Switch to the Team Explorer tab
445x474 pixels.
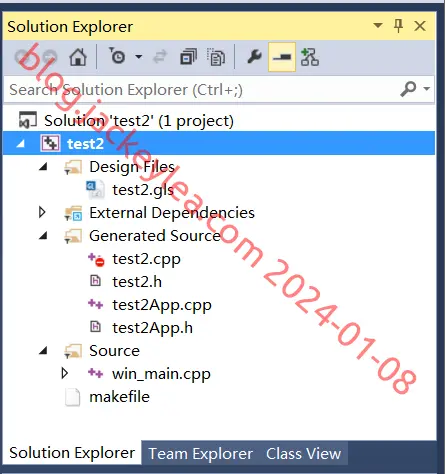200,454
